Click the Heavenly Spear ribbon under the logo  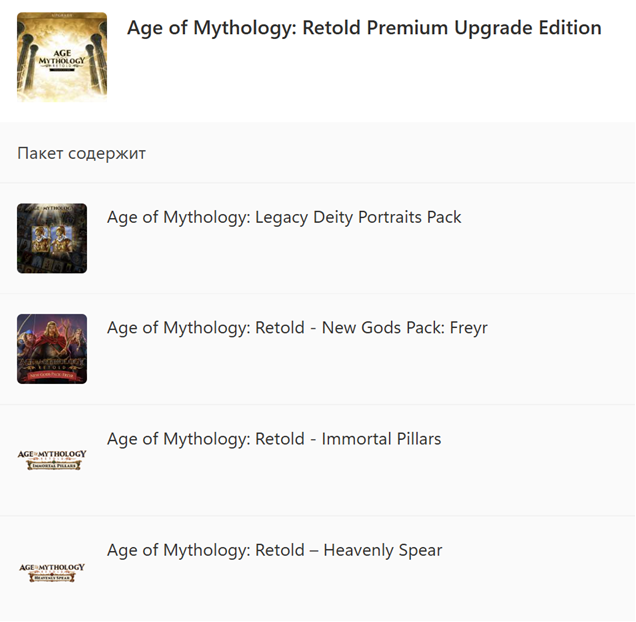[52, 577]
